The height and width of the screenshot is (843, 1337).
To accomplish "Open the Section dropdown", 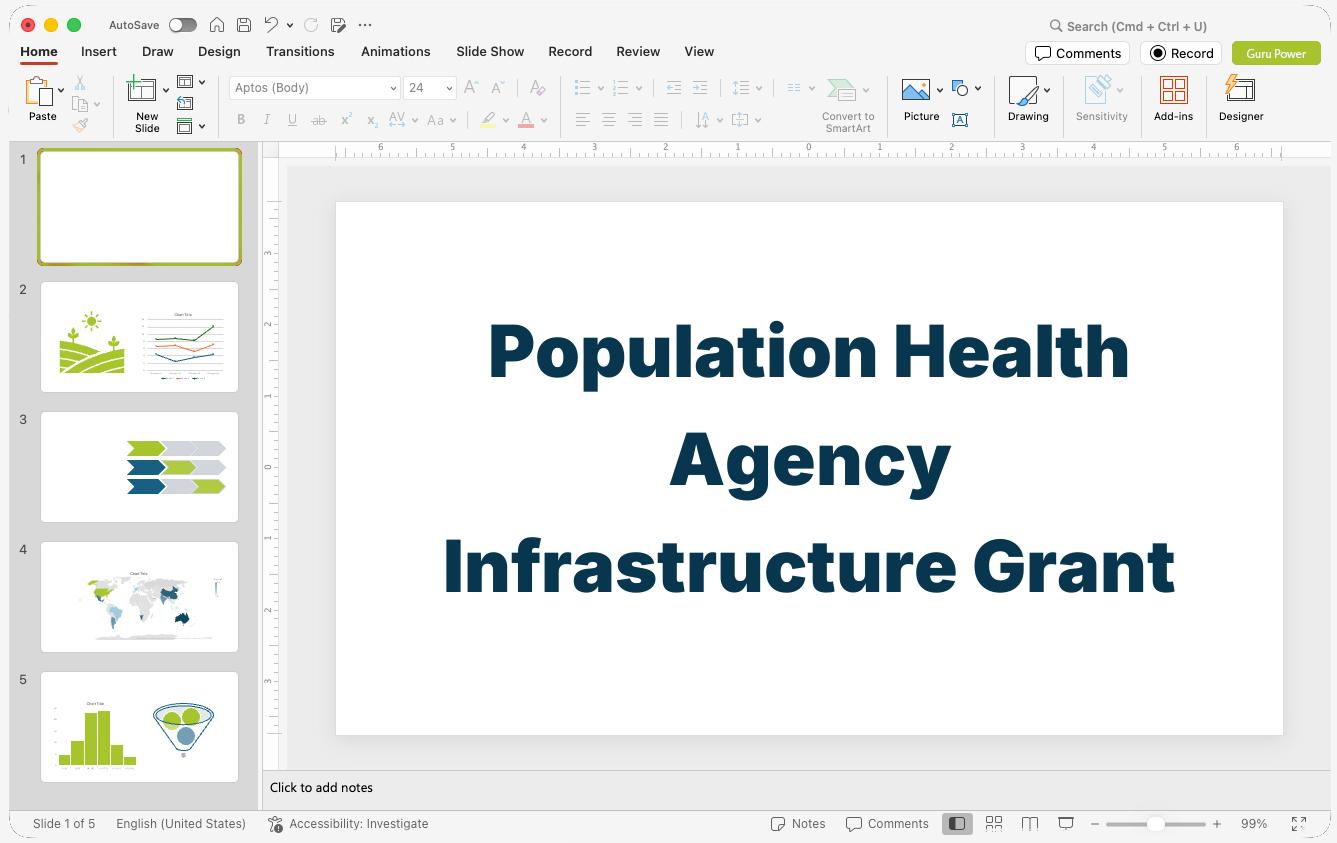I will pyautogui.click(x=190, y=126).
